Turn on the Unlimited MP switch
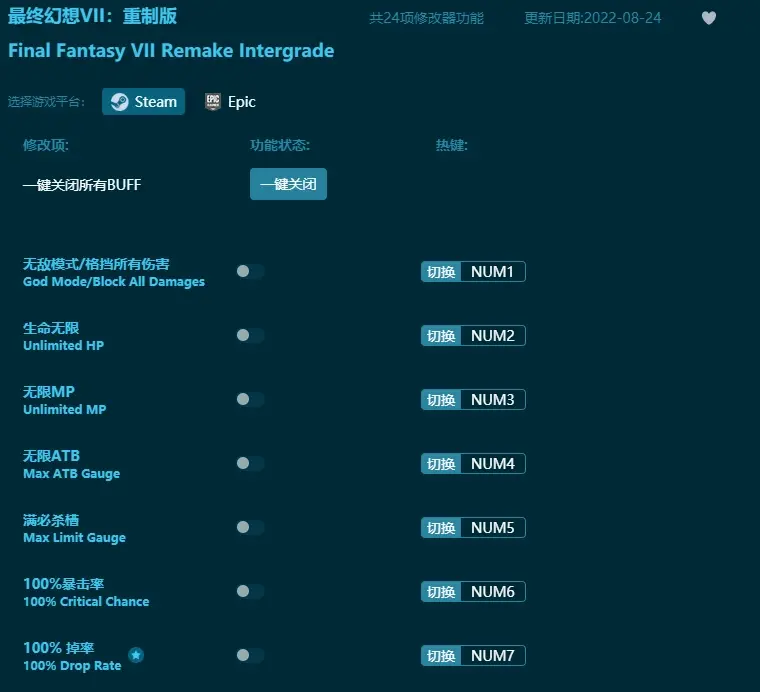The image size is (760, 692). coord(250,399)
